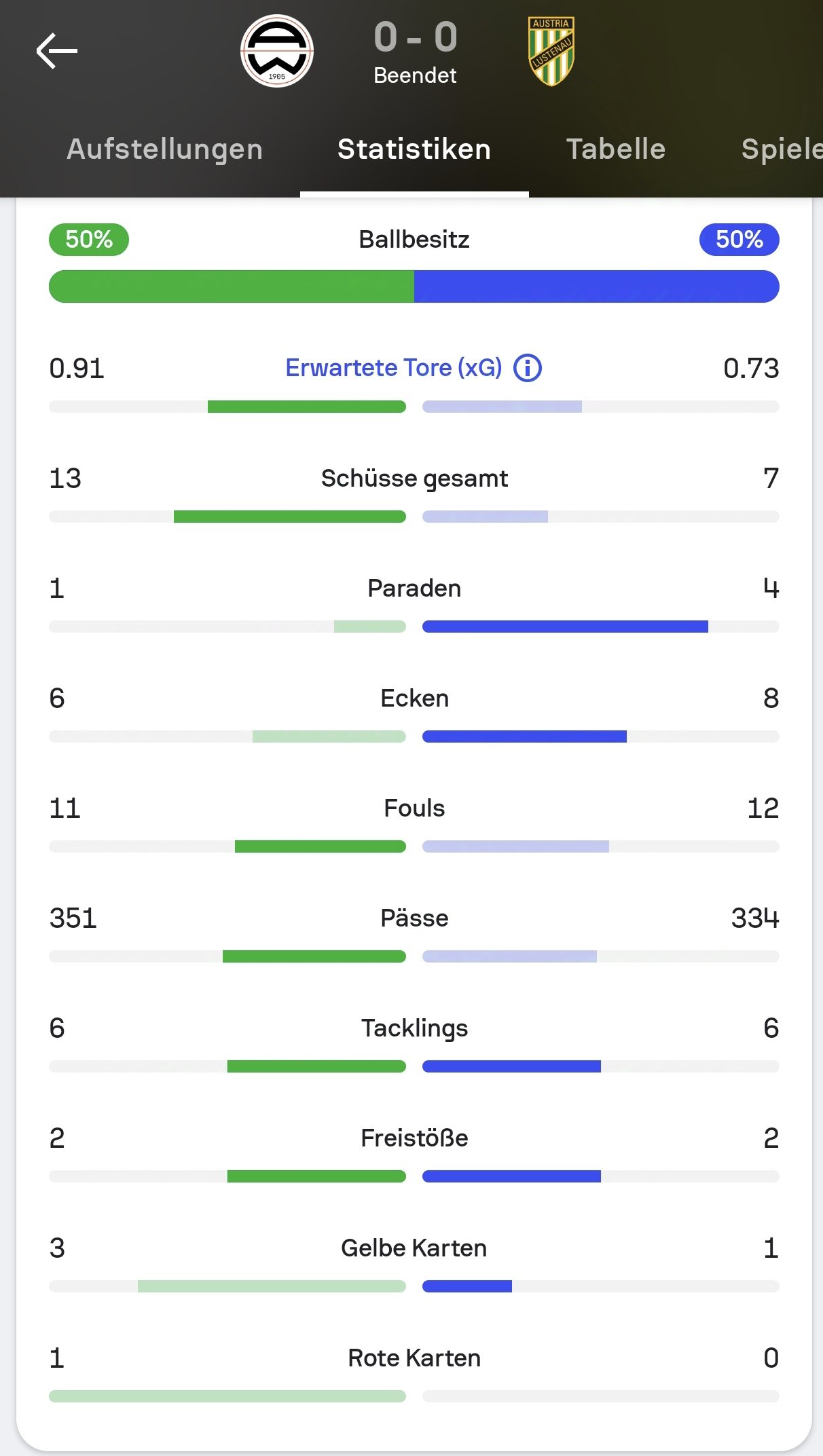Select the Pässe stat label
The width and height of the screenshot is (823, 1456).
click(x=414, y=918)
